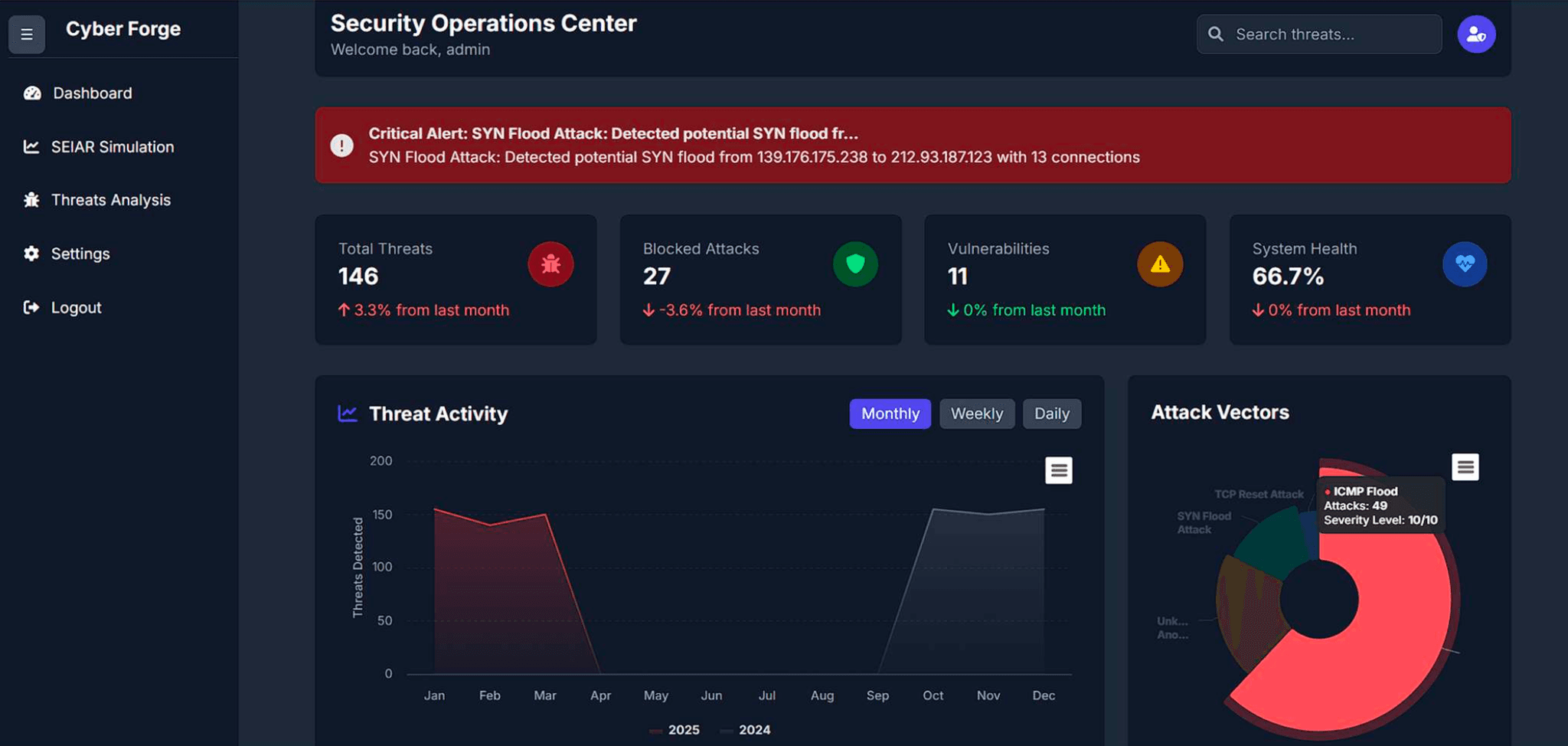This screenshot has height=746, width=1568.
Task: Click the Logout arrow icon
Action: click(x=31, y=307)
